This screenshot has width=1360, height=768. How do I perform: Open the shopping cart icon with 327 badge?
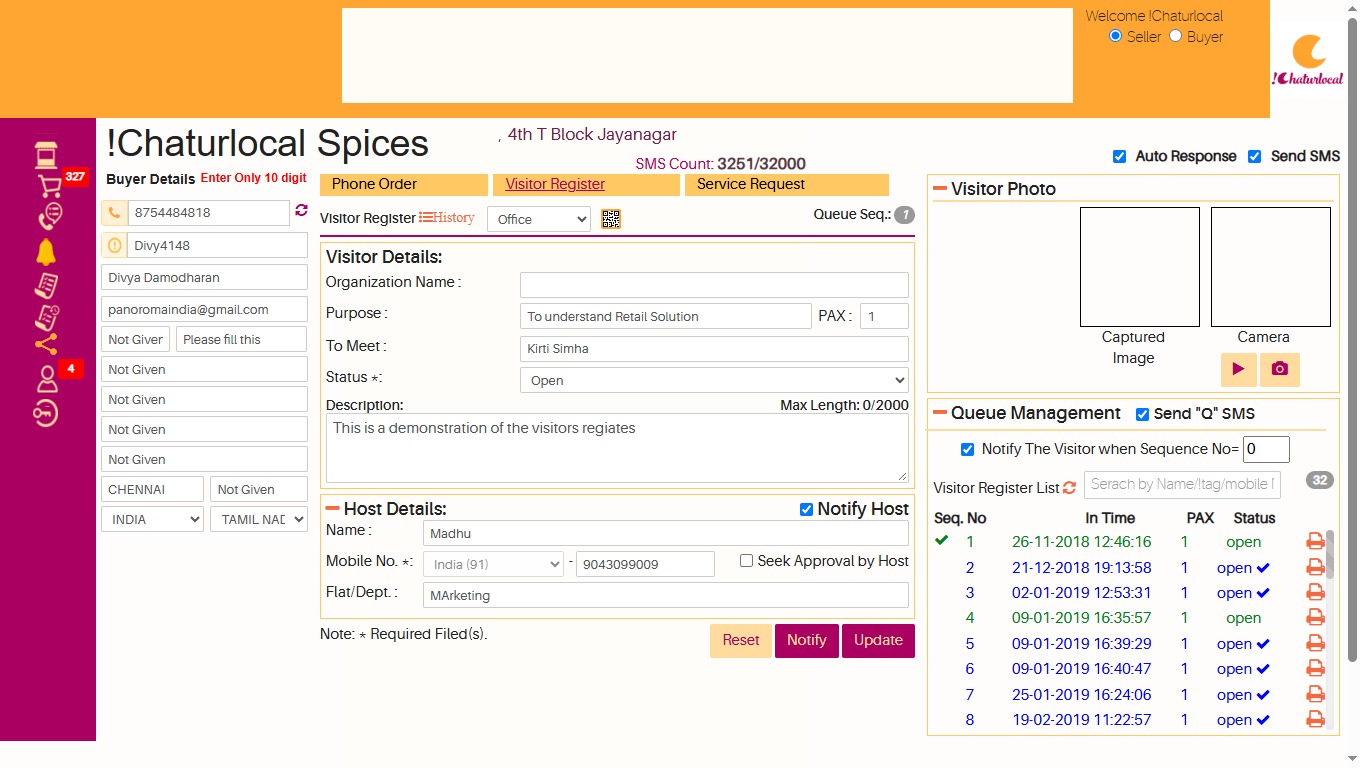49,185
